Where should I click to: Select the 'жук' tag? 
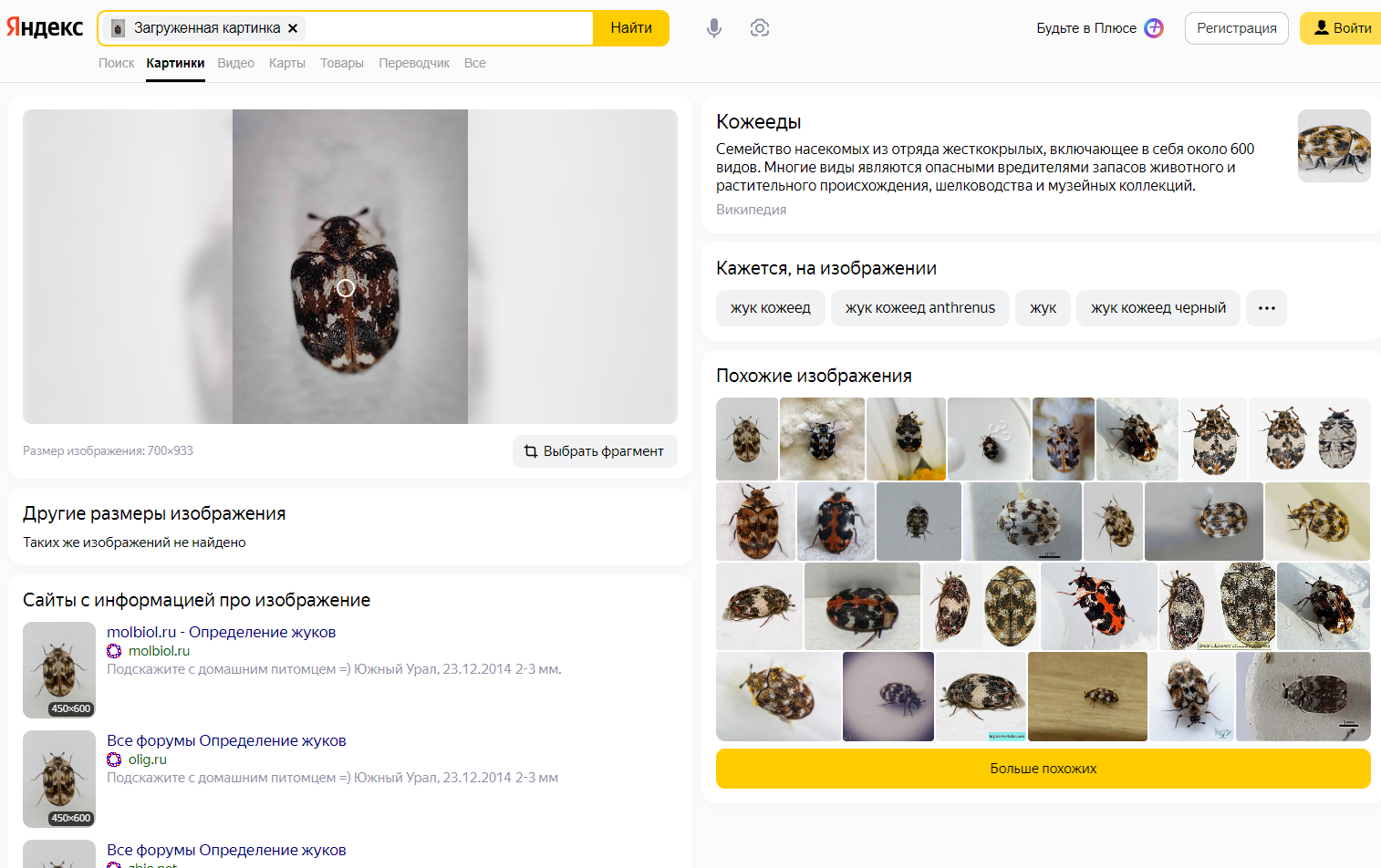click(x=1043, y=308)
